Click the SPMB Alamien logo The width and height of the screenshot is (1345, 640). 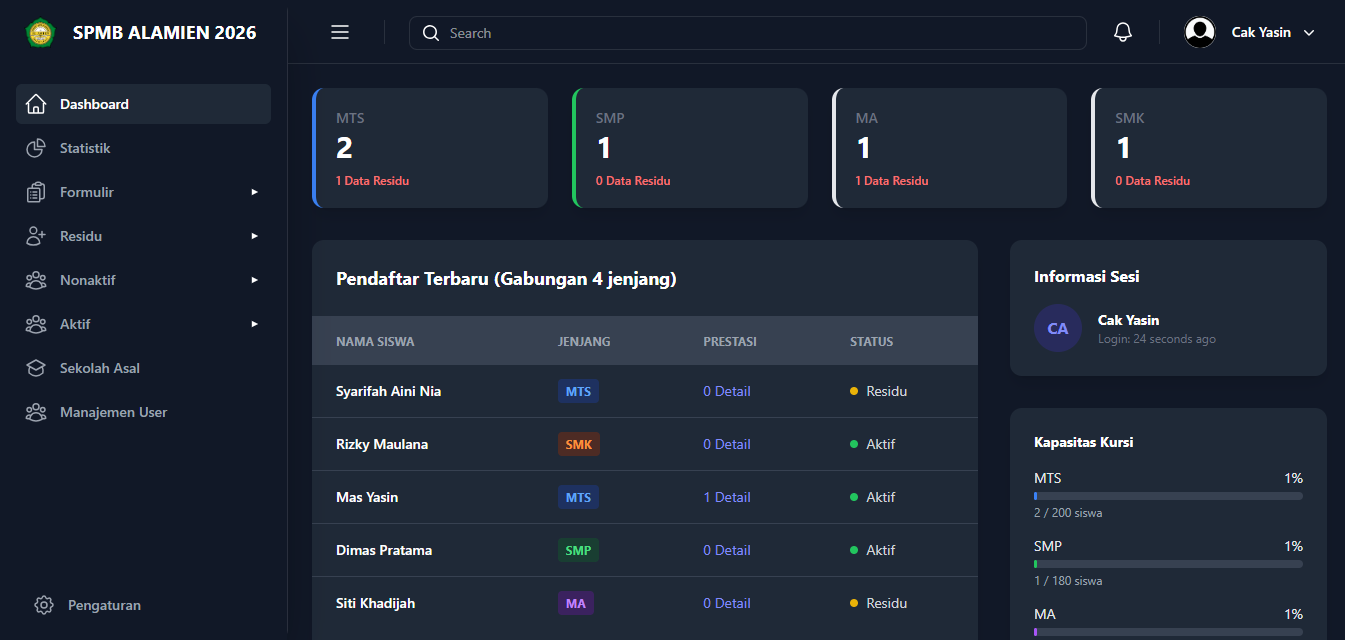[40, 31]
